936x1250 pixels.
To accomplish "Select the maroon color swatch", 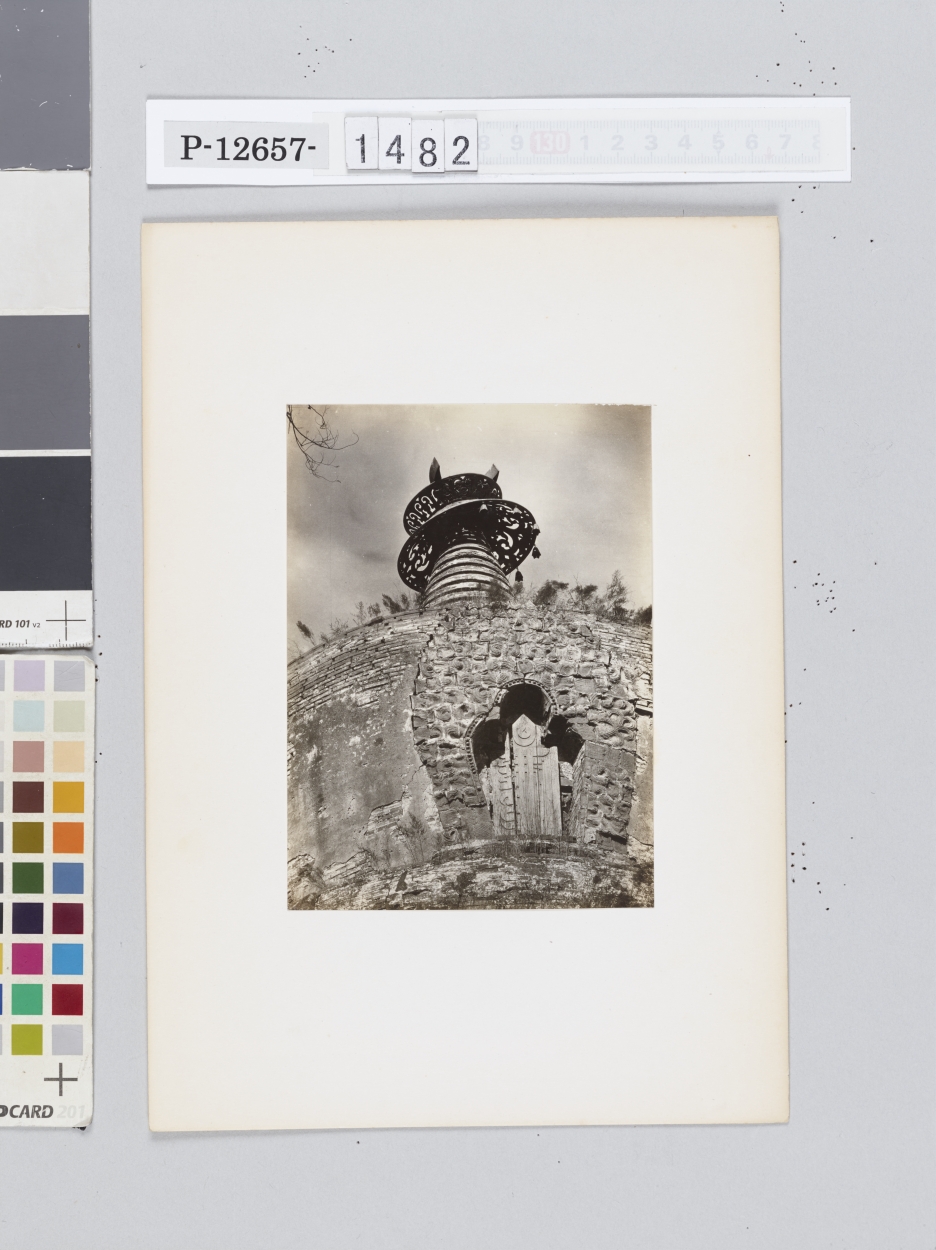I will (x=68, y=919).
